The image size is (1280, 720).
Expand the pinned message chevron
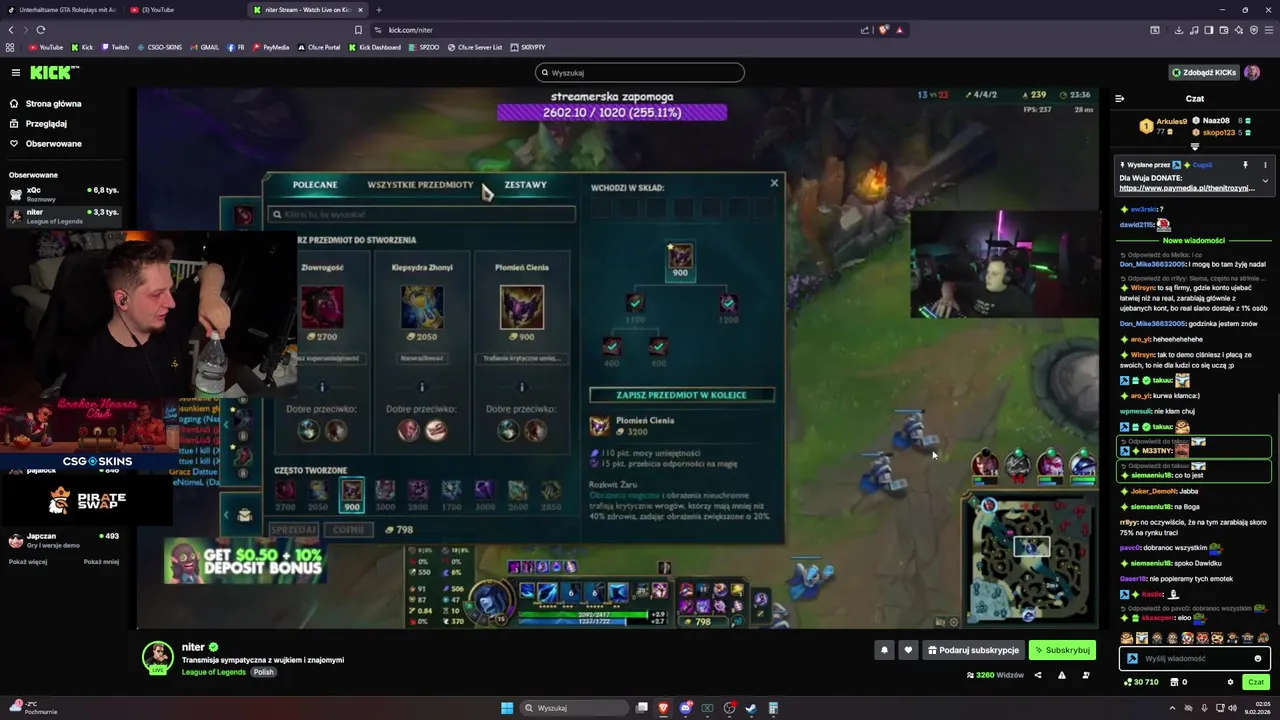click(x=1265, y=181)
